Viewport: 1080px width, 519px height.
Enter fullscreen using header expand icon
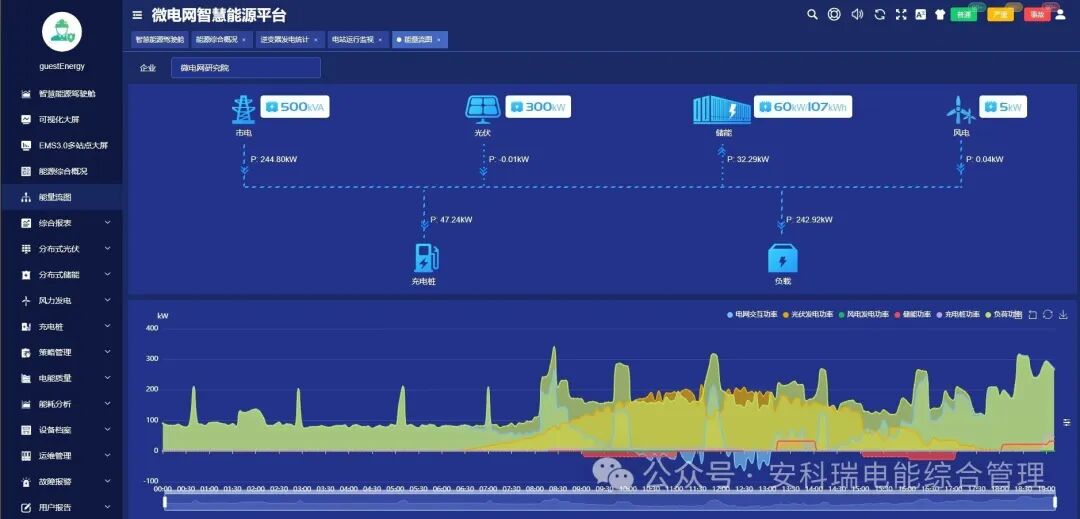tap(900, 14)
